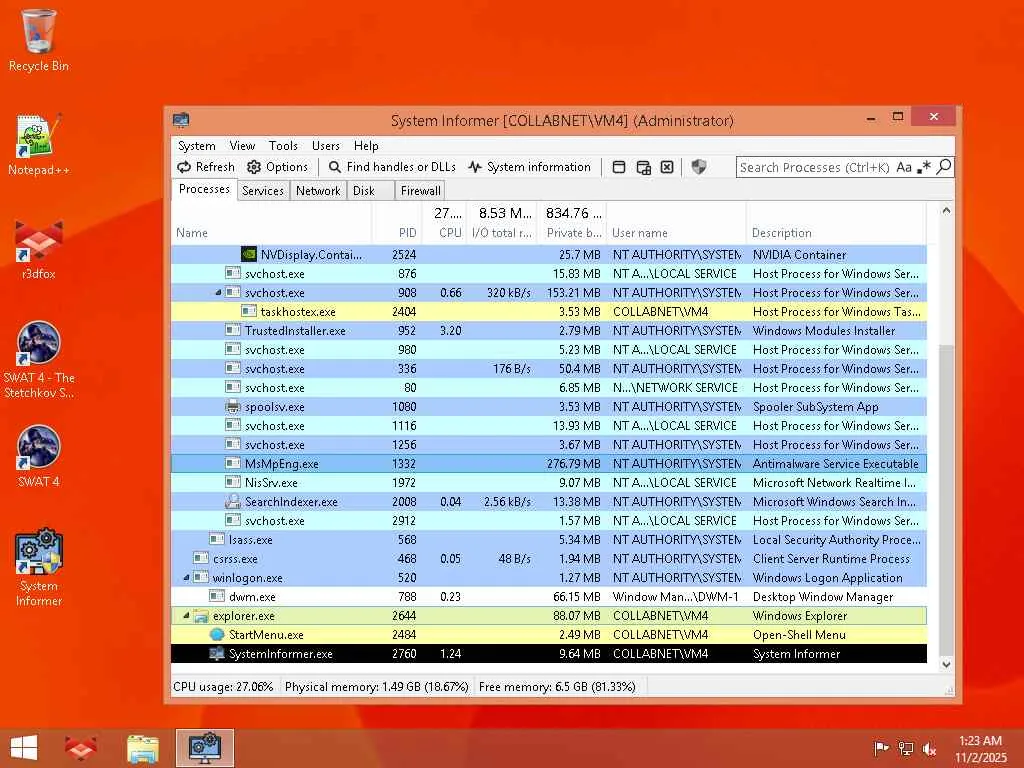Image resolution: width=1024 pixels, height=768 pixels.
Task: Switch to the Firewall tab
Action: pos(421,191)
